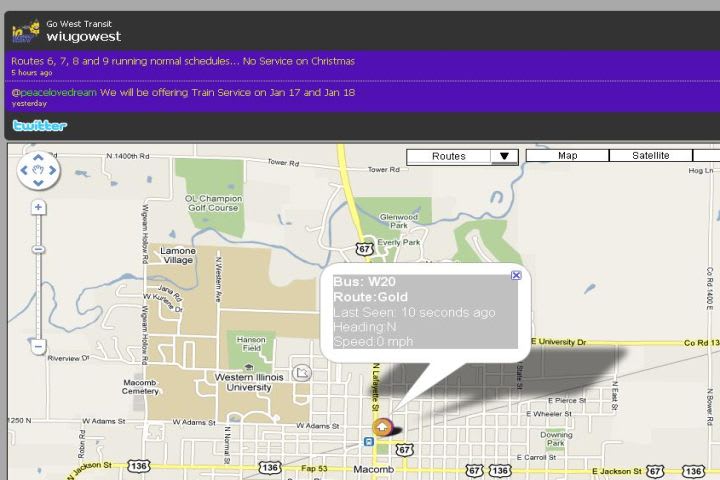Click the polygon marker near campus
720x480 pixels.
(x=302, y=373)
